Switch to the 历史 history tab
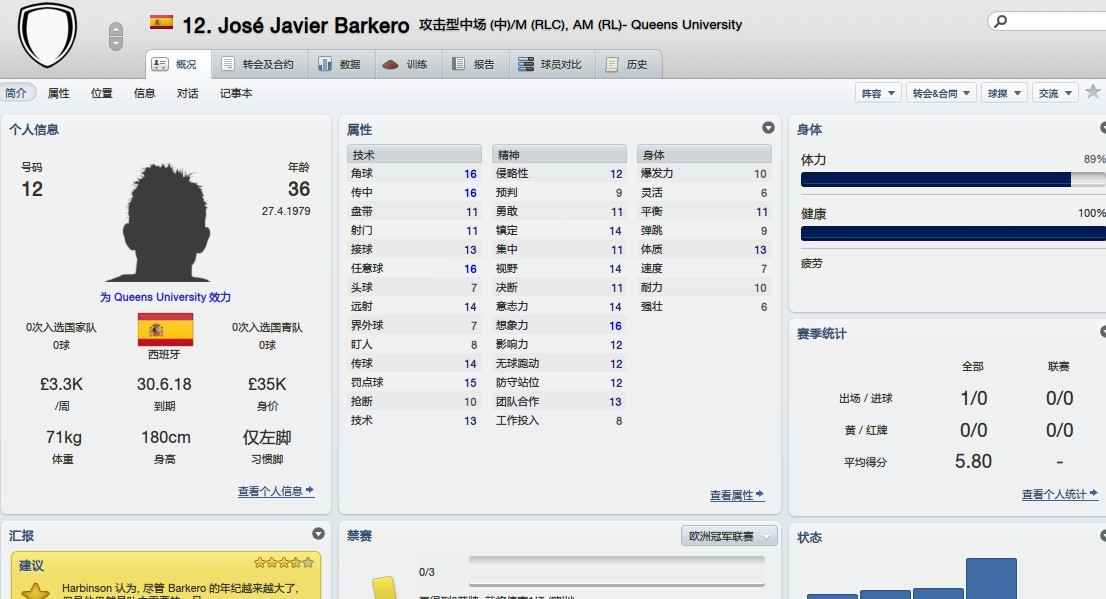Viewport: 1106px width, 599px height. (x=628, y=64)
